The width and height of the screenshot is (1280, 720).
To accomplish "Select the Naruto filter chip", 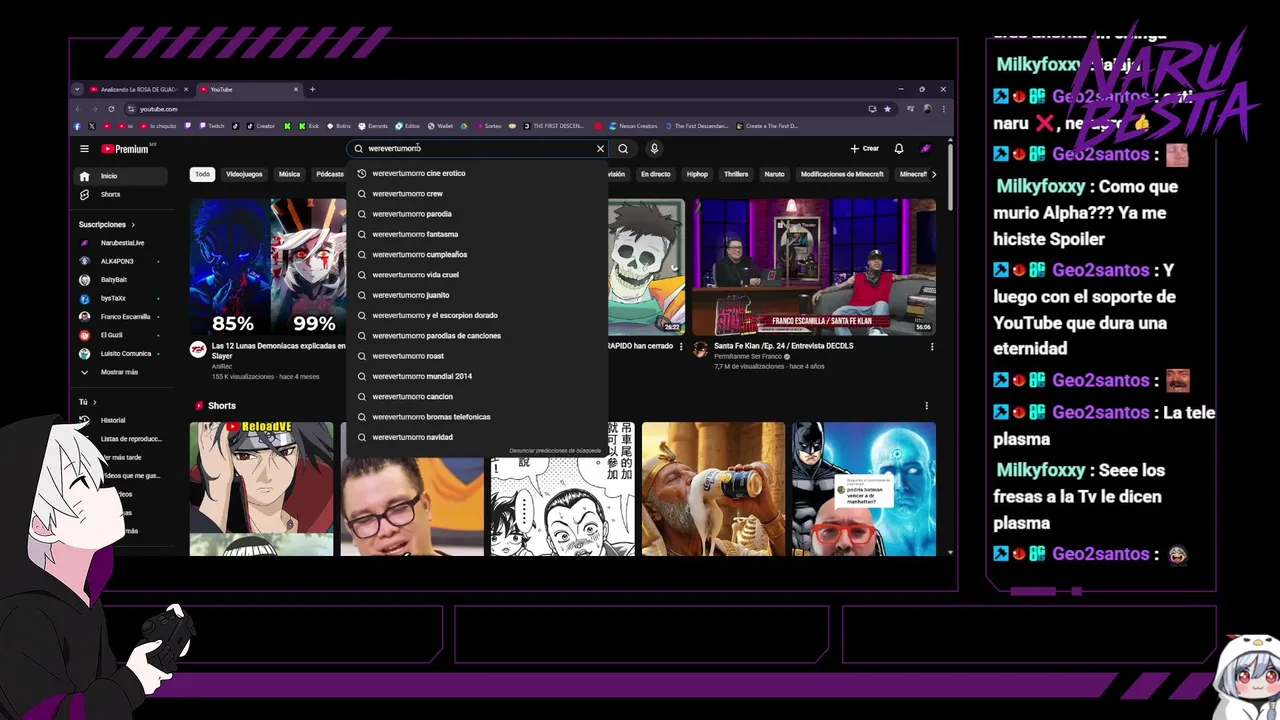I will coord(774,174).
